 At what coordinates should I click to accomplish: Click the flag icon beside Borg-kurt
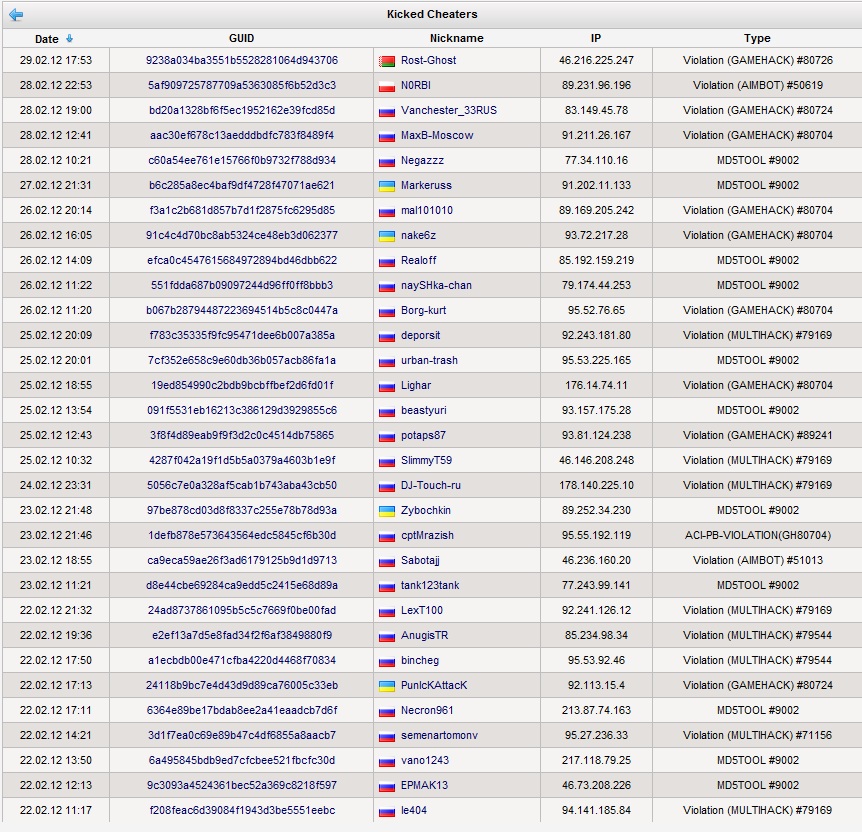[387, 312]
